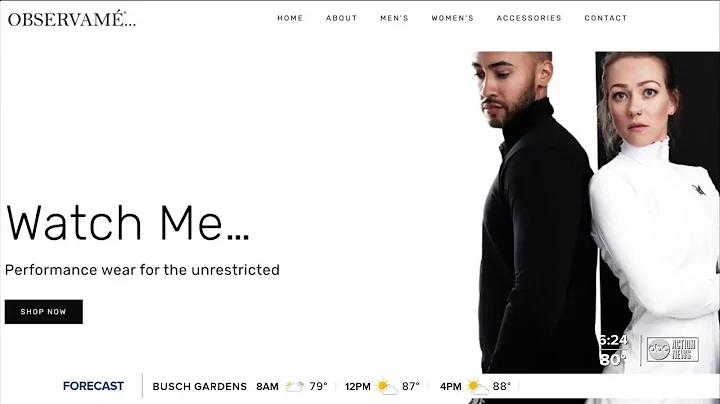The width and height of the screenshot is (720, 404).
Task: Click the 8AM partly cloudy weather icon
Action: point(294,387)
